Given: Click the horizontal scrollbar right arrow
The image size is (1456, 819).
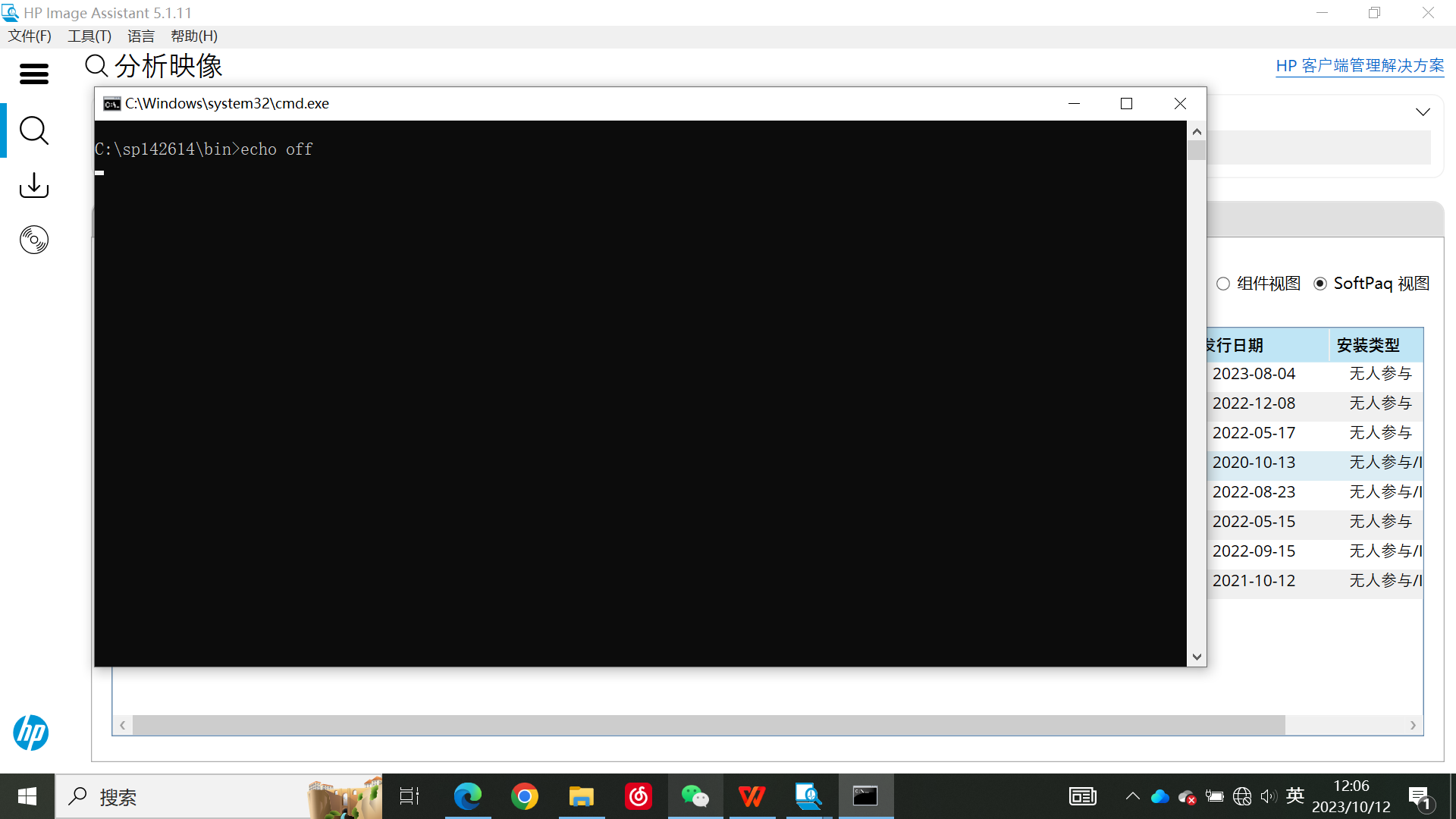Looking at the screenshot, I should click(1413, 726).
